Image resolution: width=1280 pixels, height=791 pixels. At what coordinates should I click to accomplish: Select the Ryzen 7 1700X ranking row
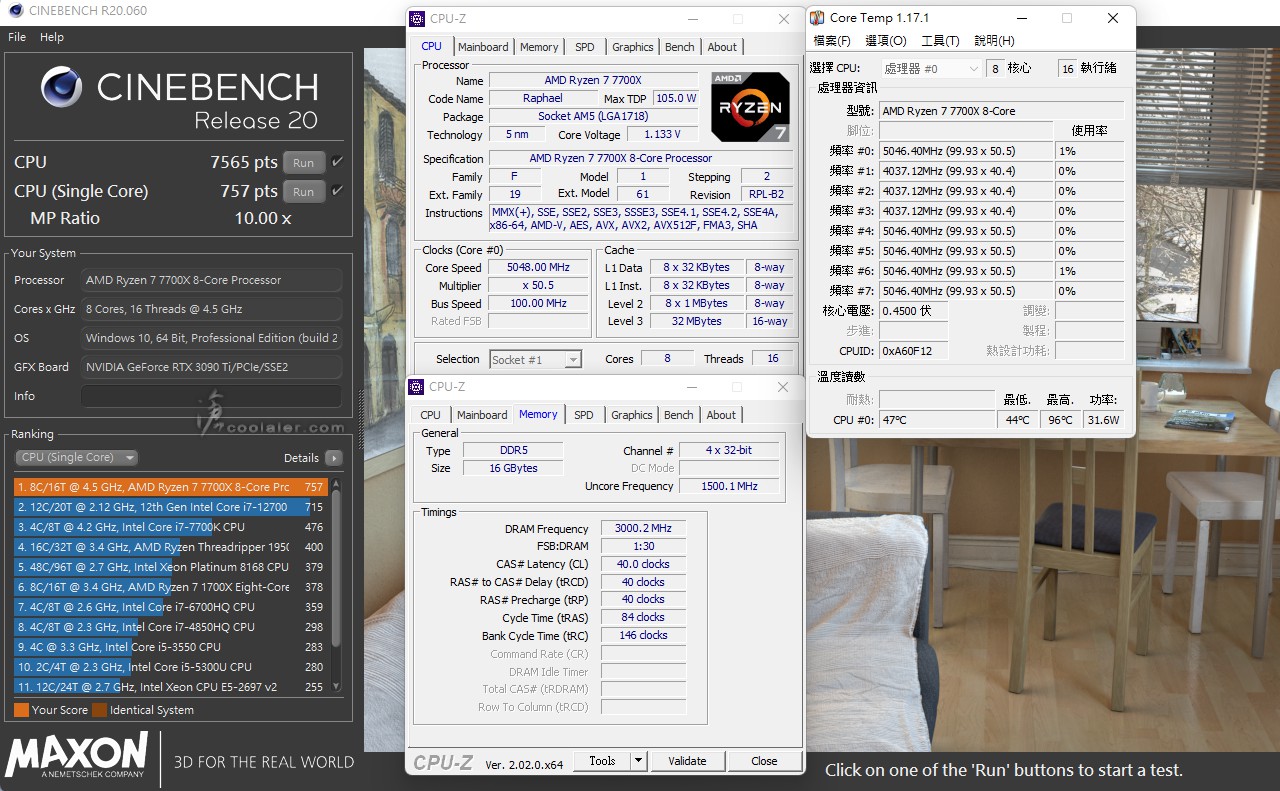pyautogui.click(x=171, y=587)
